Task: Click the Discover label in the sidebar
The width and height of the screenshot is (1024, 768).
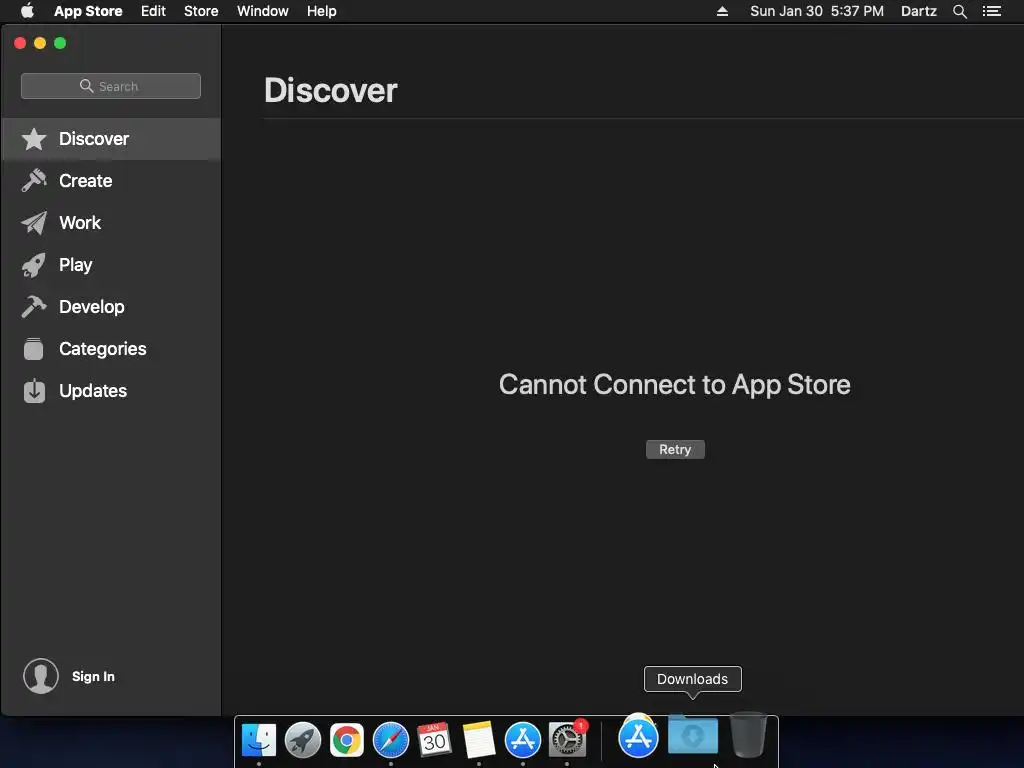Action: (x=94, y=139)
